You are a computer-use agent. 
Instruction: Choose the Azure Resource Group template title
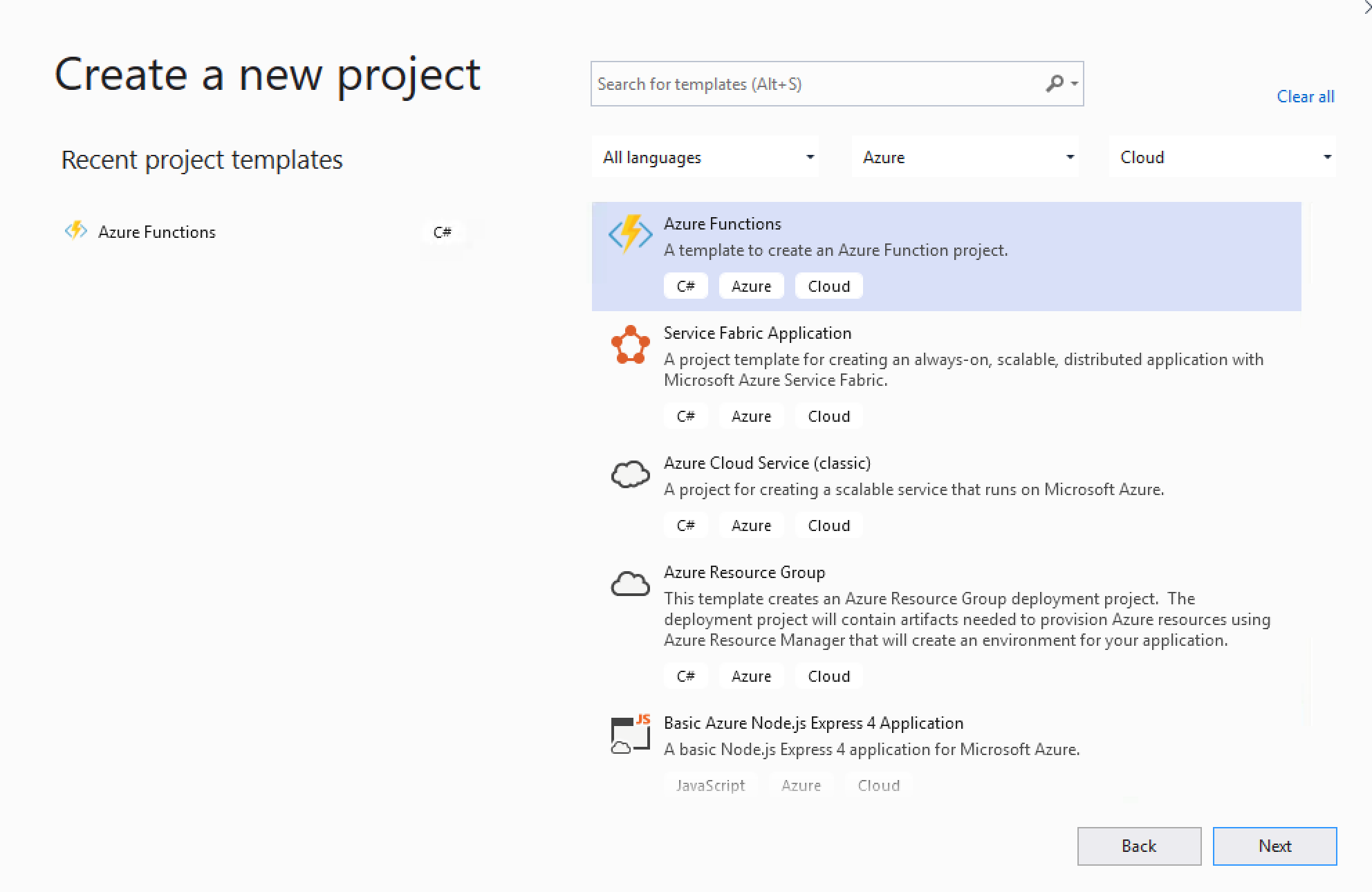[744, 573]
